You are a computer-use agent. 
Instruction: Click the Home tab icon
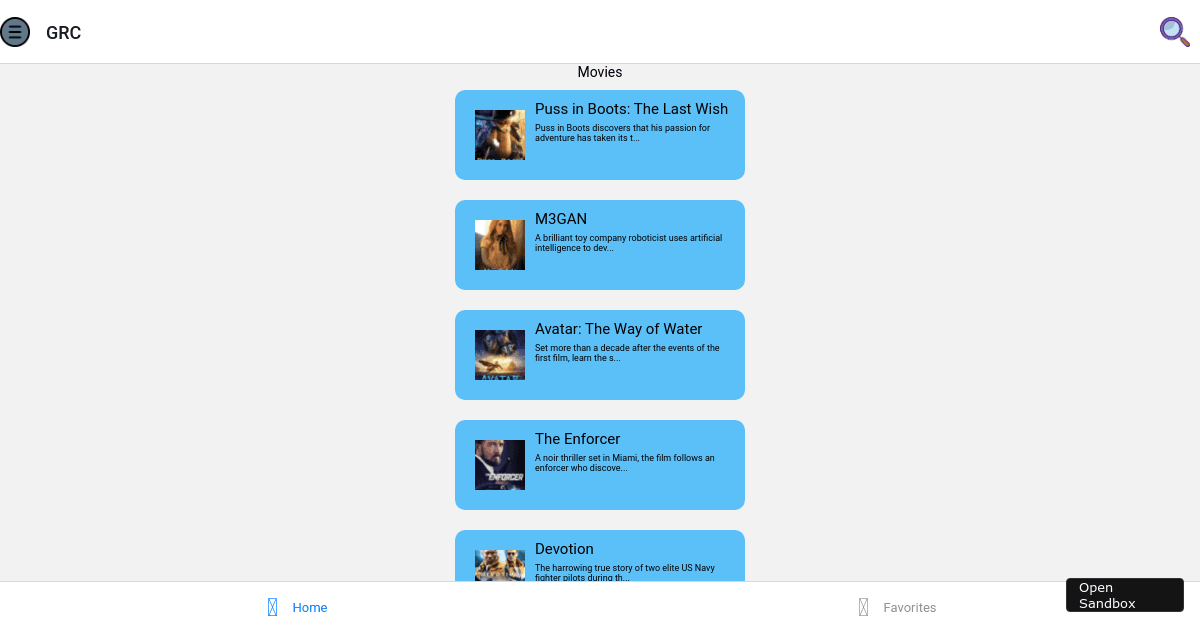[x=272, y=607]
